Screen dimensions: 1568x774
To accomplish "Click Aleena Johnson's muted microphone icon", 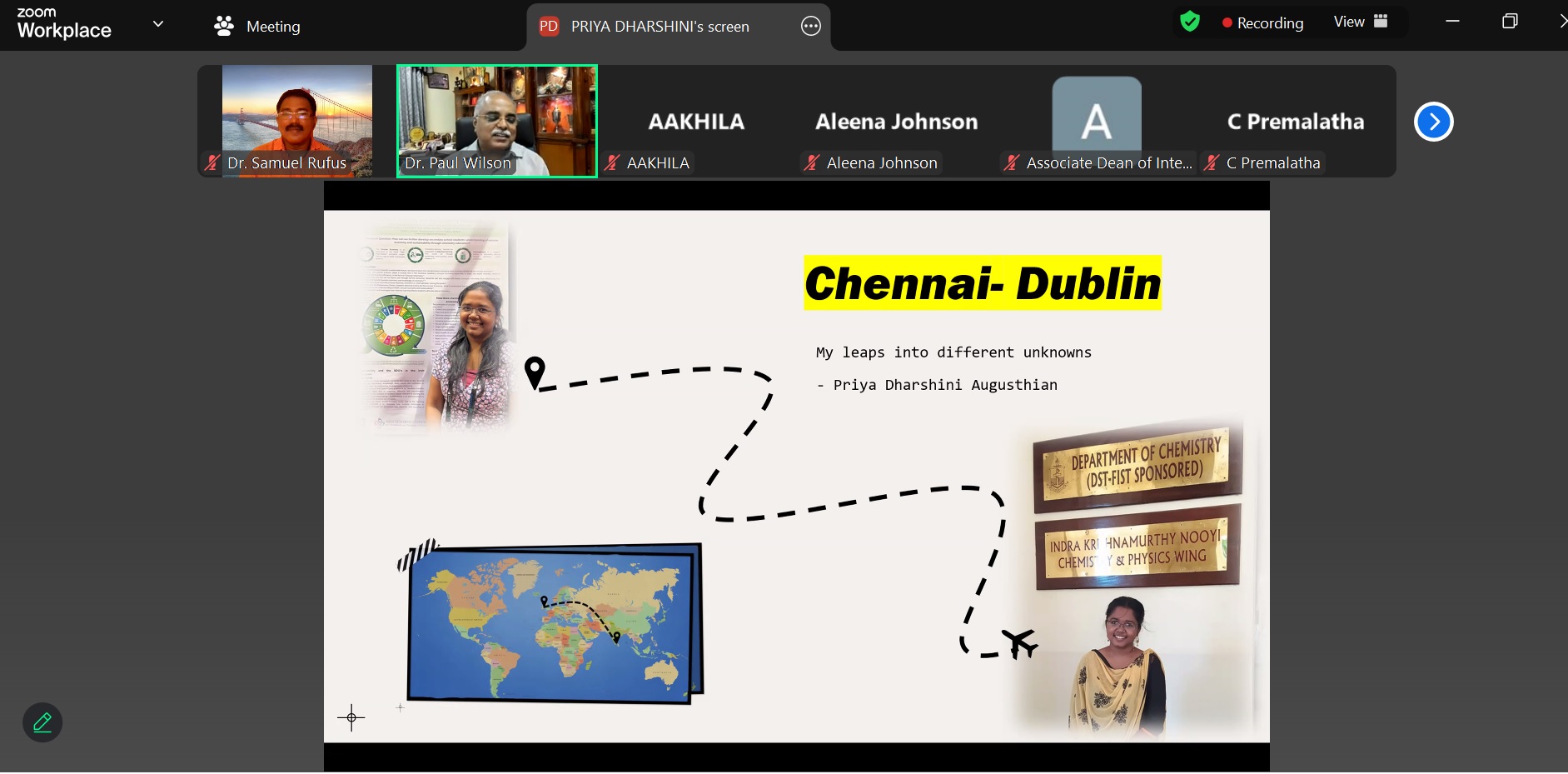I will coord(812,163).
